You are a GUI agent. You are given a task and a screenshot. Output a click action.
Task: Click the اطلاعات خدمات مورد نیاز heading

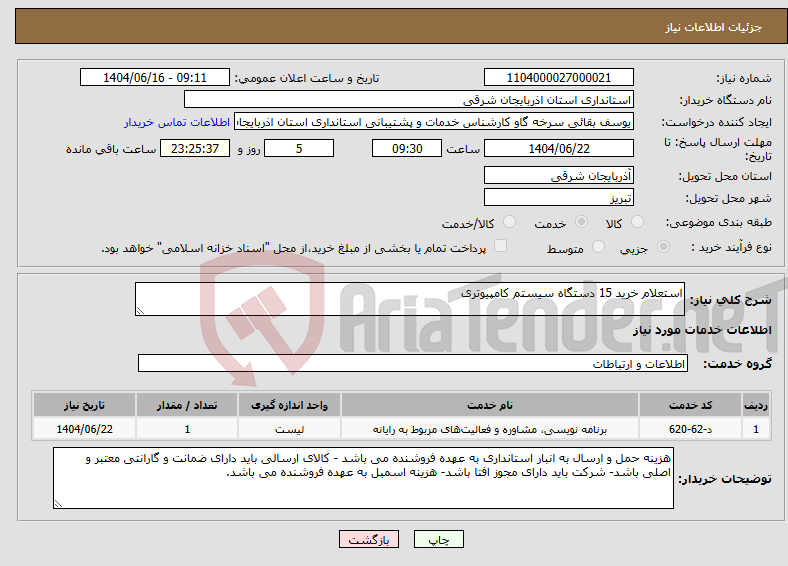click(702, 330)
